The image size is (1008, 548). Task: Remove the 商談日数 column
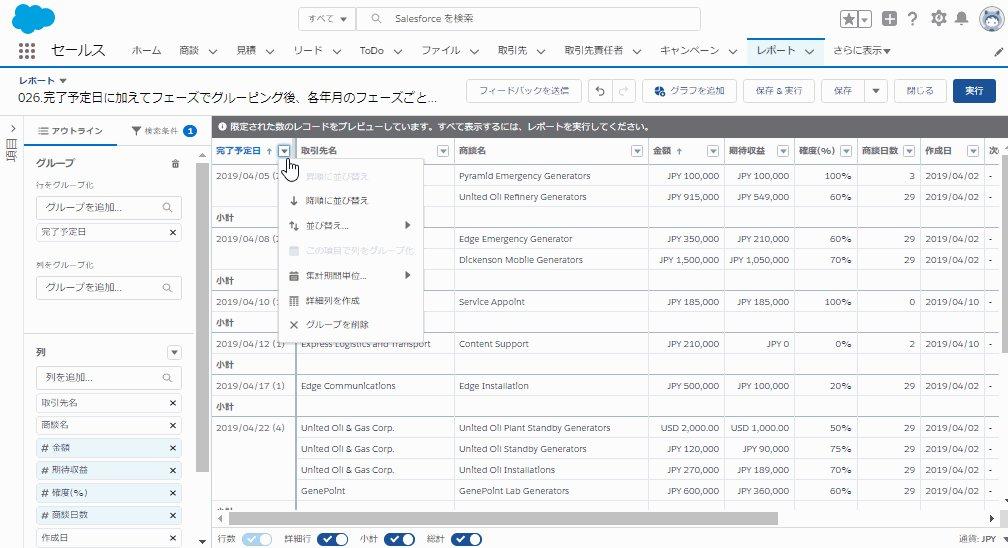[x=173, y=515]
